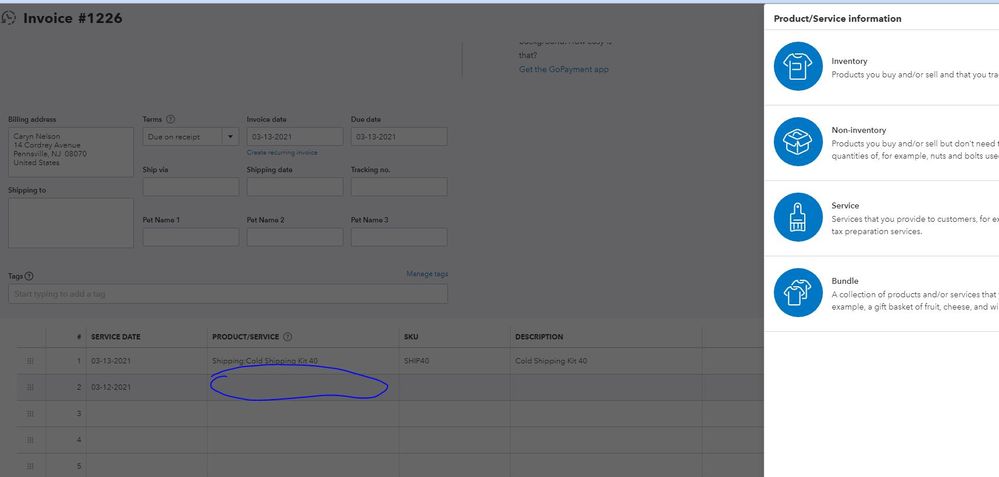Click the invoice history icon beside Invoice #1226
The image size is (999, 477).
(x=8, y=18)
